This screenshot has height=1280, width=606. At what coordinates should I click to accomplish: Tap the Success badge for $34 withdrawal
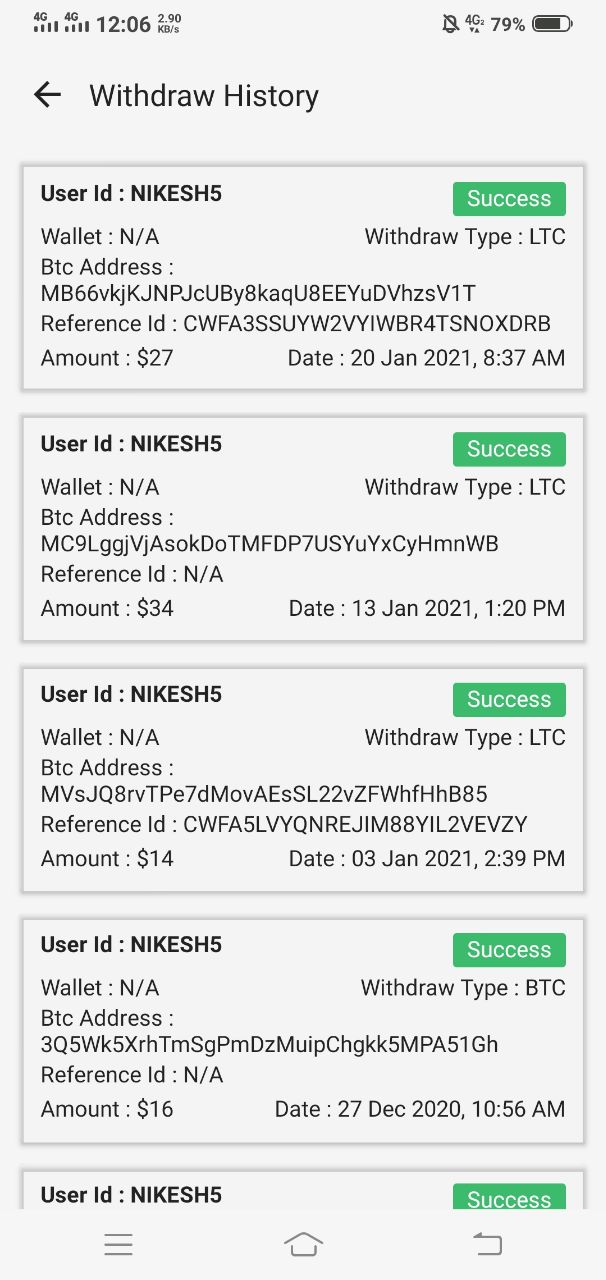[509, 449]
